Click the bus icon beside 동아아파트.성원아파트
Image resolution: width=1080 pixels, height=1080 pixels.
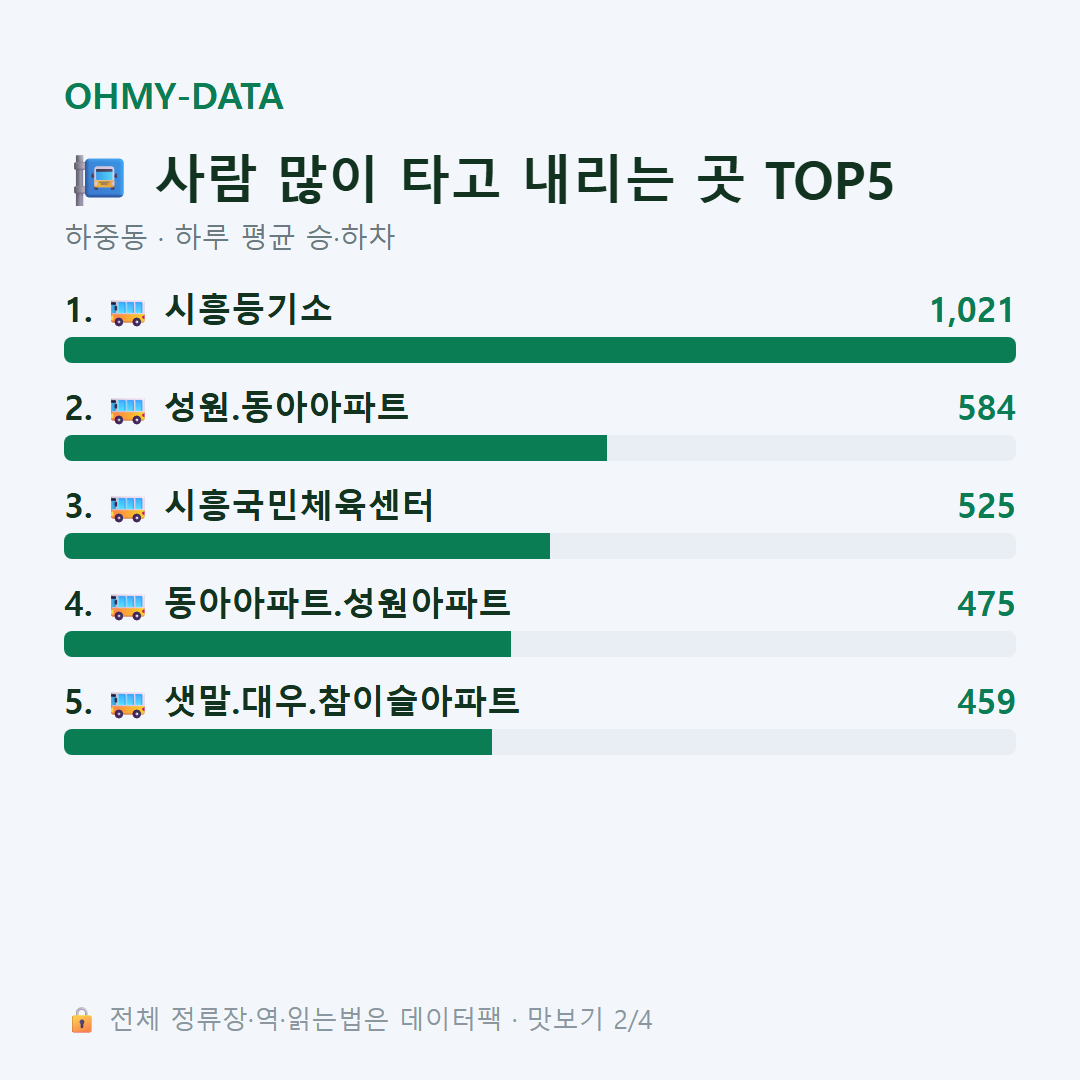127,606
